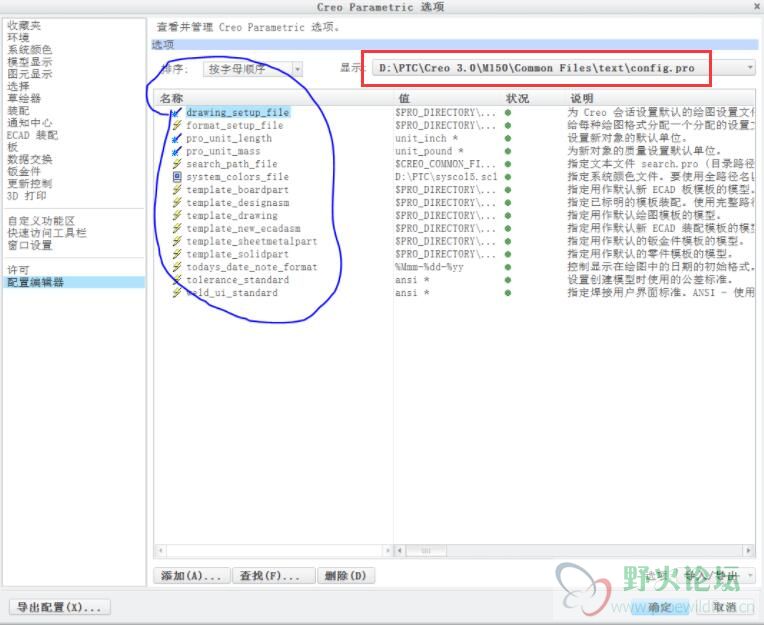The height and width of the screenshot is (625, 764).
Task: Click the 状况 column header
Action: click(x=517, y=98)
